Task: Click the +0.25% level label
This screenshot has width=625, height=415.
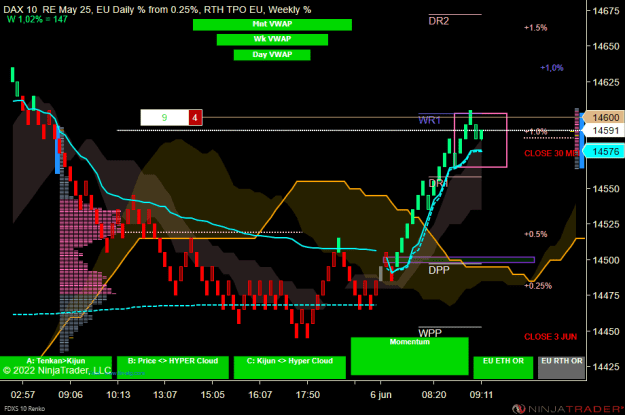Action: coord(538,285)
